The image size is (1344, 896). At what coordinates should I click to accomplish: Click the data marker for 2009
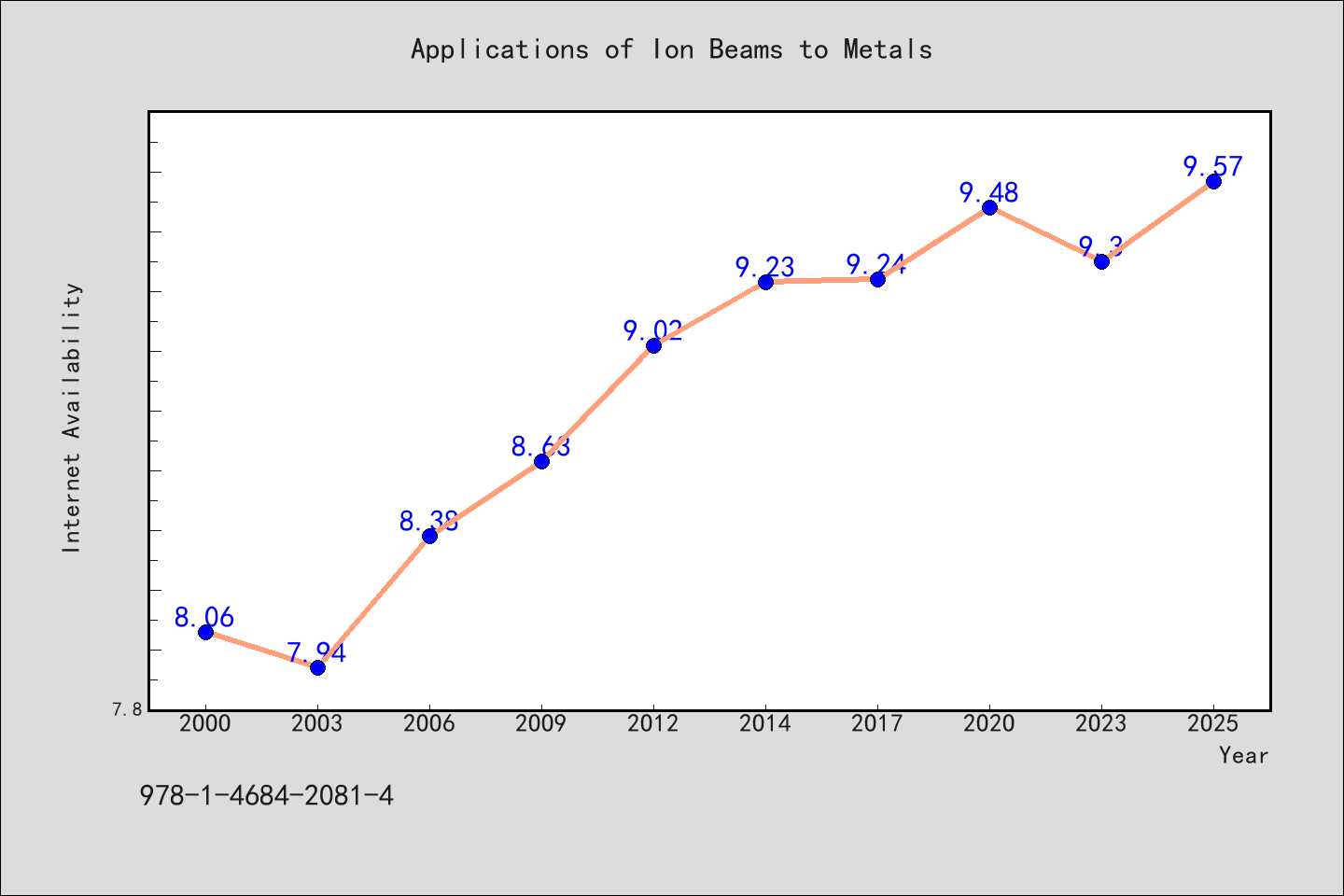point(541,461)
